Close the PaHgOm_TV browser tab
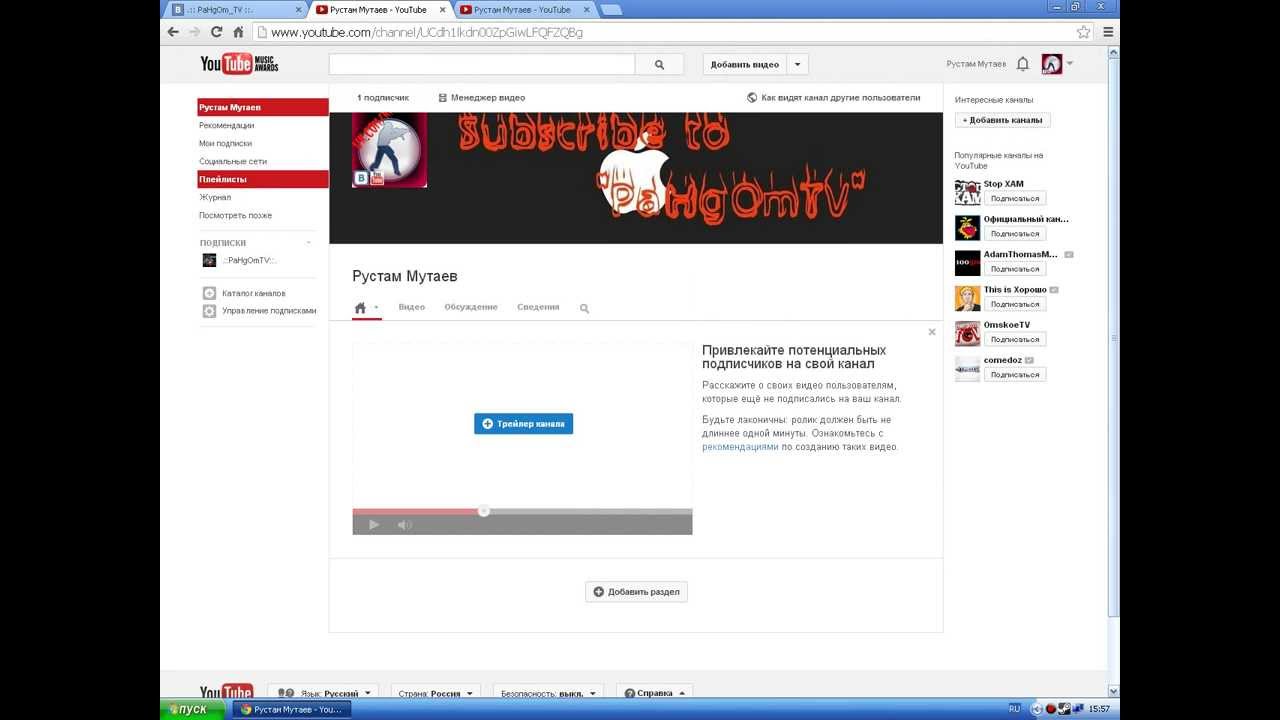Image resolution: width=1280 pixels, height=720 pixels. click(298, 9)
